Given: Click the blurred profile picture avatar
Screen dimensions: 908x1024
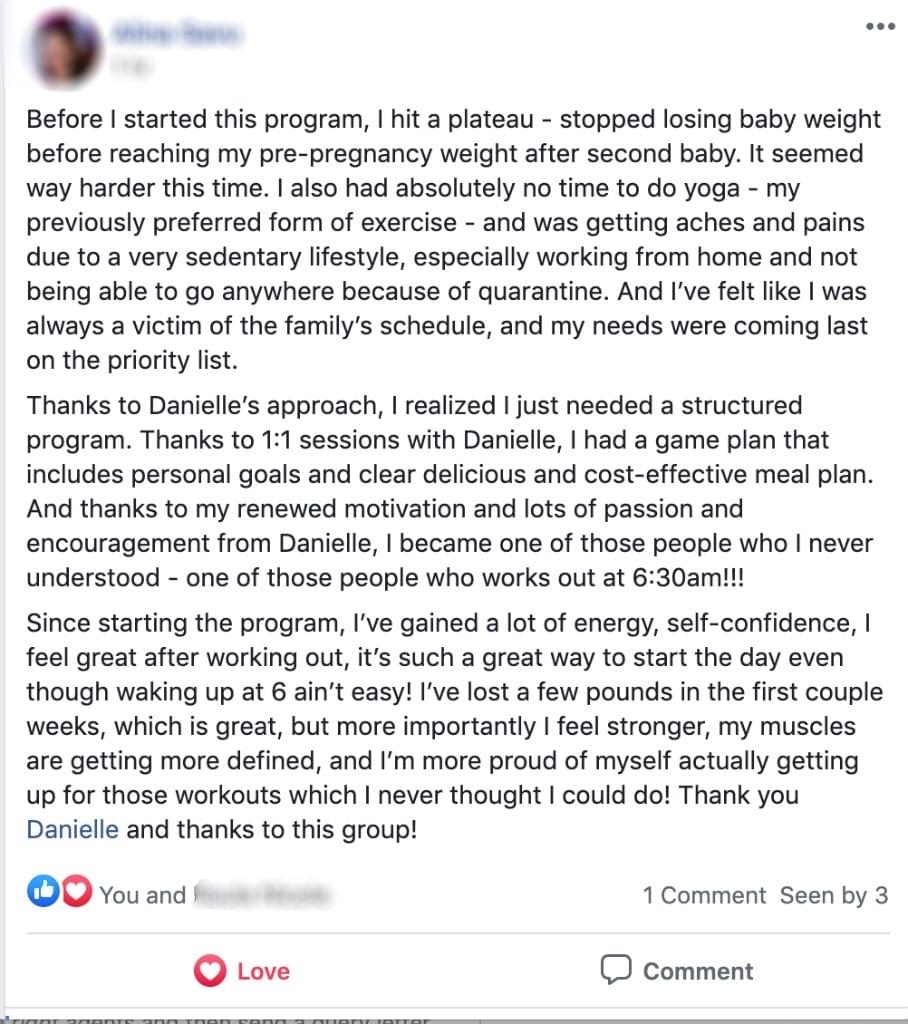Looking at the screenshot, I should (x=63, y=50).
